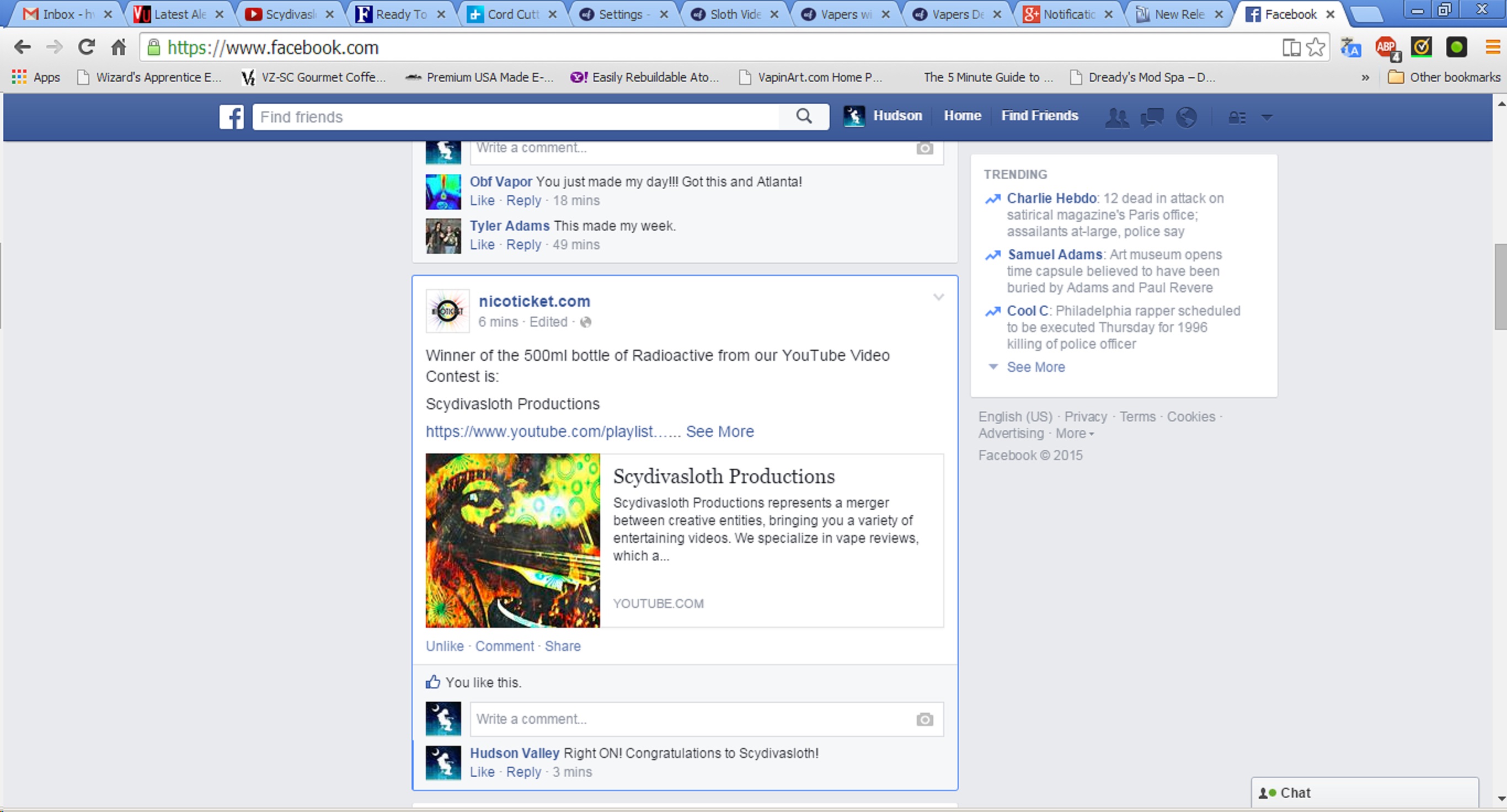Open the account settings dropdown arrow
The height and width of the screenshot is (812, 1507).
click(1267, 117)
